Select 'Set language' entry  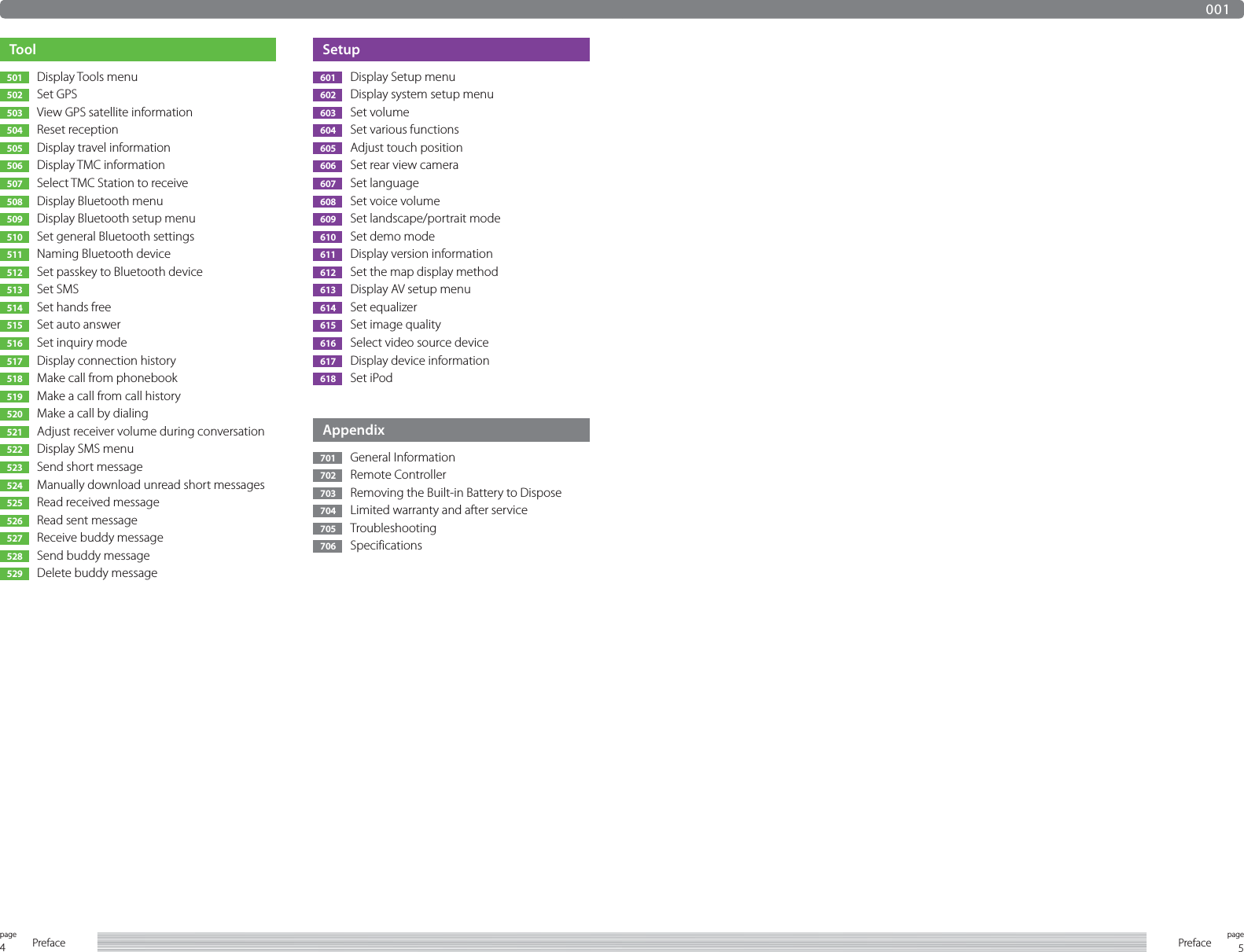pyautogui.click(x=385, y=183)
